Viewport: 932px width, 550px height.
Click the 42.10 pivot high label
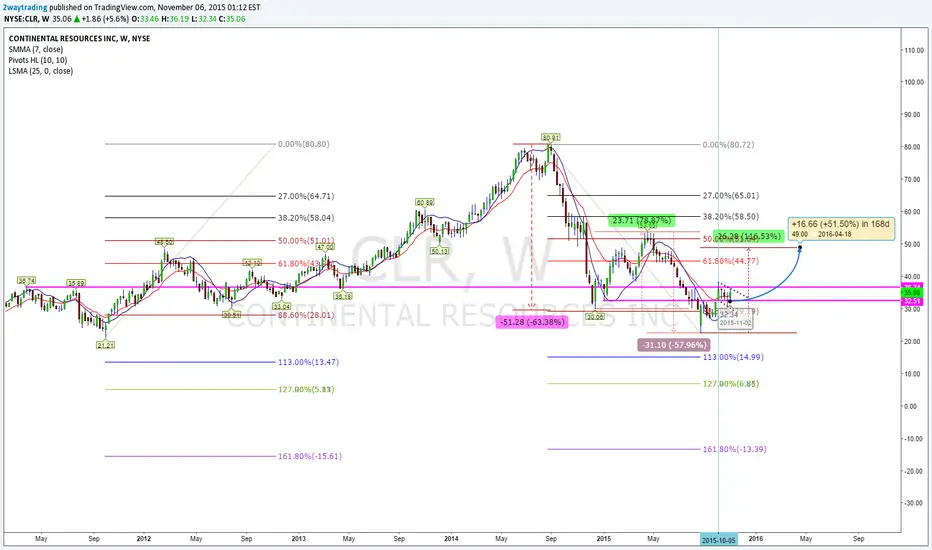(x=252, y=263)
